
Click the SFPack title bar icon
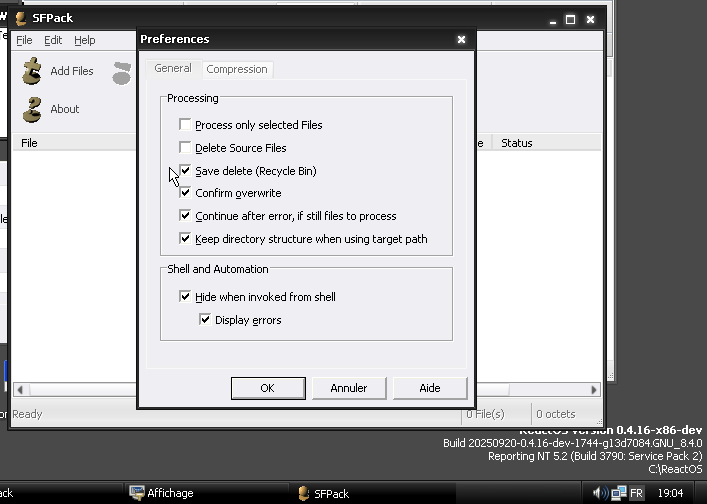pos(21,18)
